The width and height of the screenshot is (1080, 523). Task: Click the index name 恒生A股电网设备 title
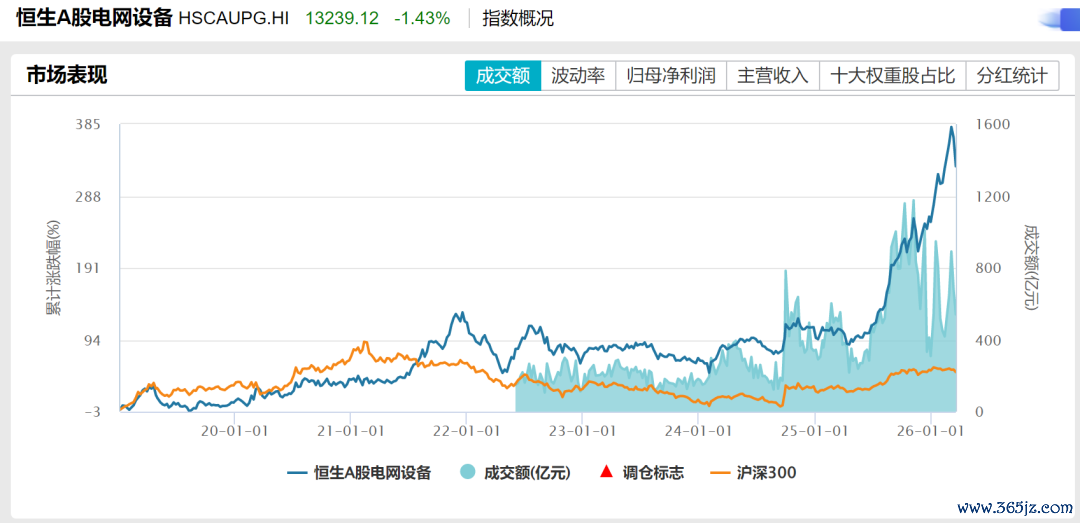coord(94,19)
